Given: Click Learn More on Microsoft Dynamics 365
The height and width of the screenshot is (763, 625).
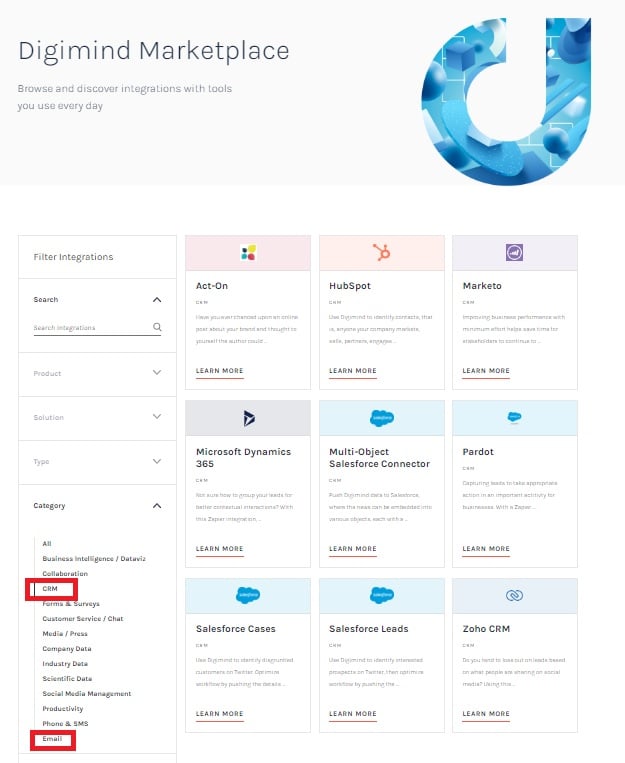Looking at the screenshot, I should click(220, 549).
